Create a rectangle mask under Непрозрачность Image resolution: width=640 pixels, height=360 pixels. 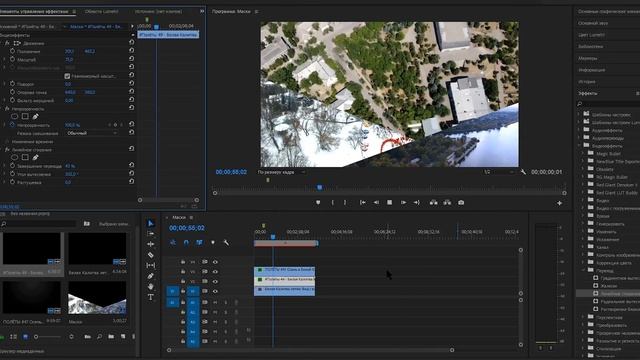[25, 117]
